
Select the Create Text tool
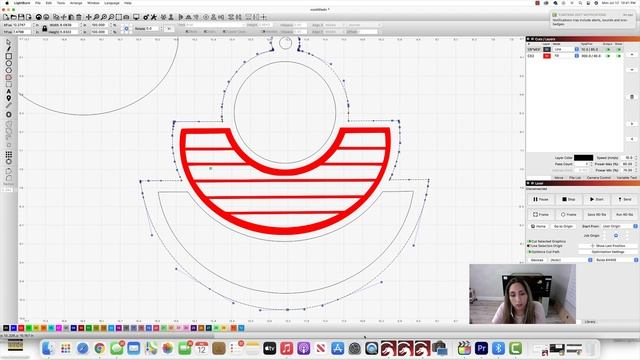(9, 91)
